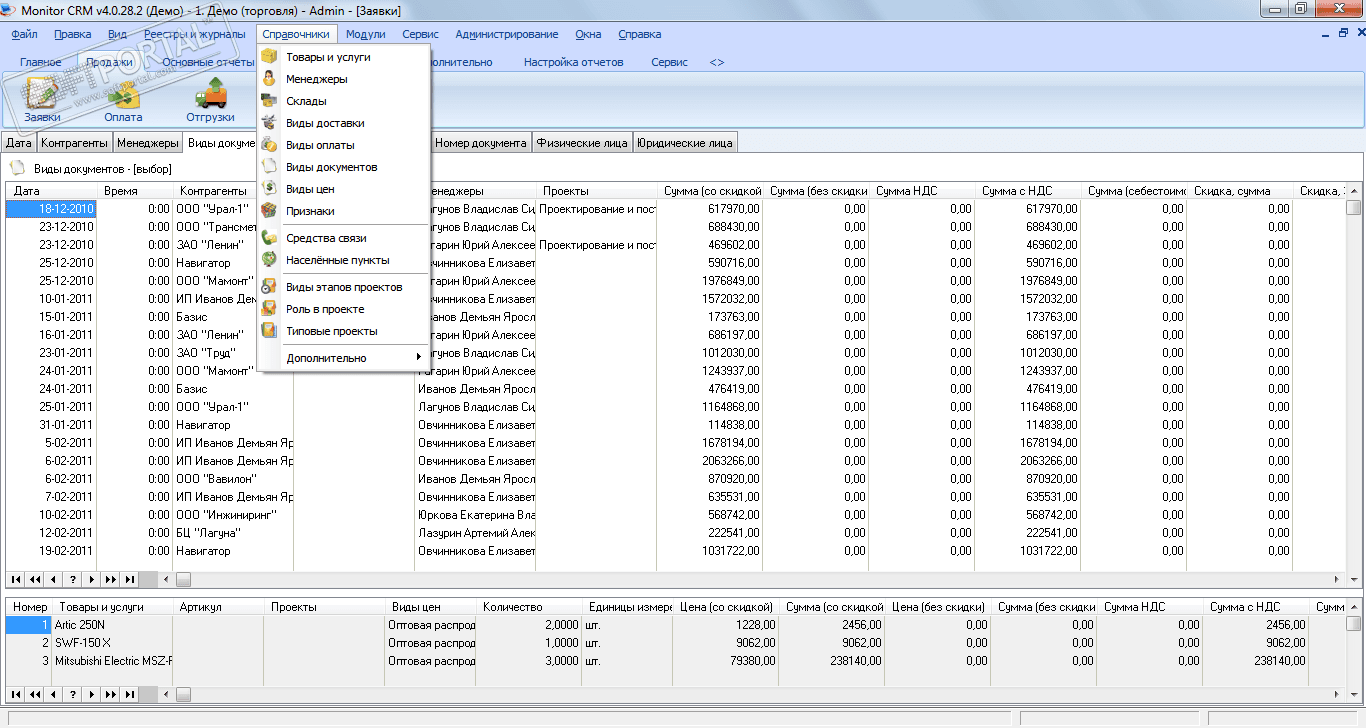The width and height of the screenshot is (1366, 728).
Task: Open Склады from the dropdown menu
Action: tap(306, 101)
